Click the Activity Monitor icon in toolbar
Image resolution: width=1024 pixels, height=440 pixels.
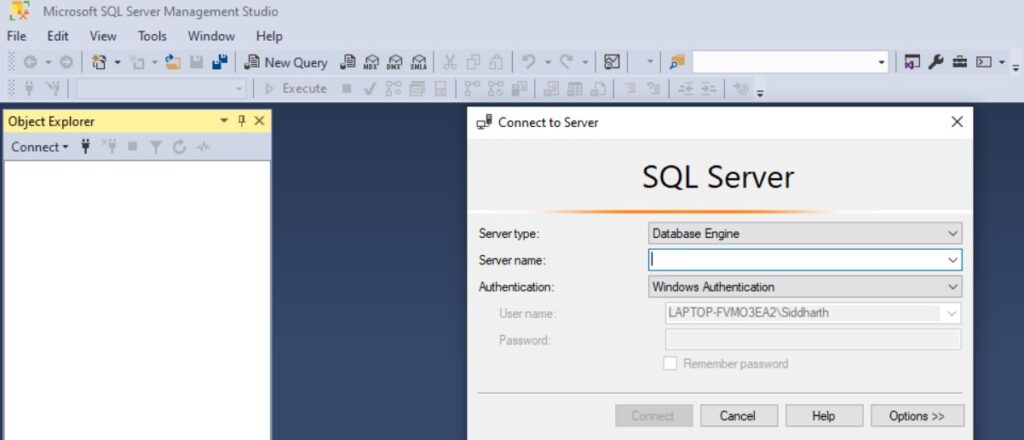(612, 62)
